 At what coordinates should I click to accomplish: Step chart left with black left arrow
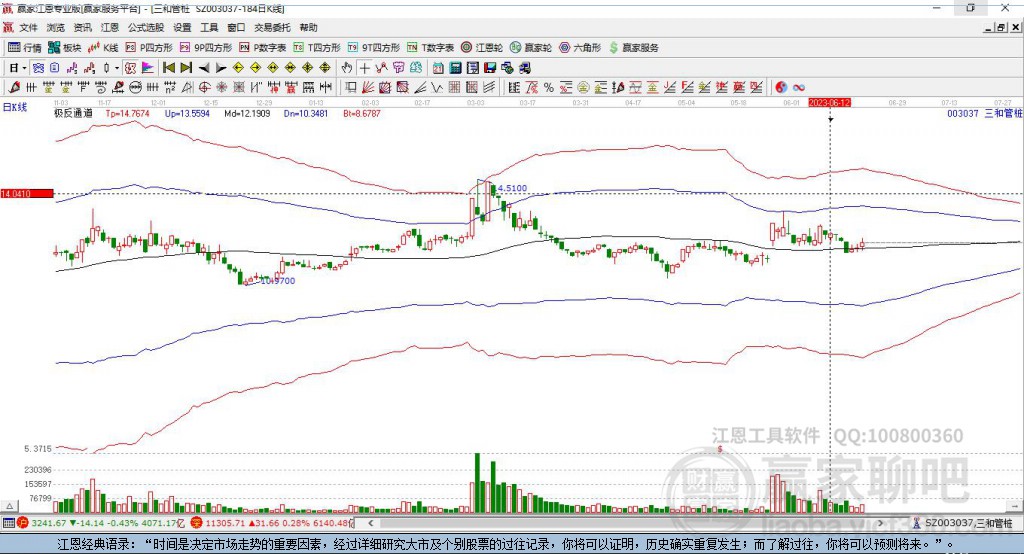coord(204,68)
